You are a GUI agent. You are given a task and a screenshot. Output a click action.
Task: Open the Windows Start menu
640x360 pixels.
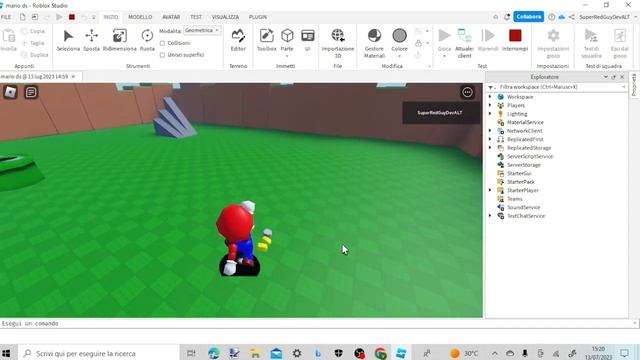click(x=6, y=353)
